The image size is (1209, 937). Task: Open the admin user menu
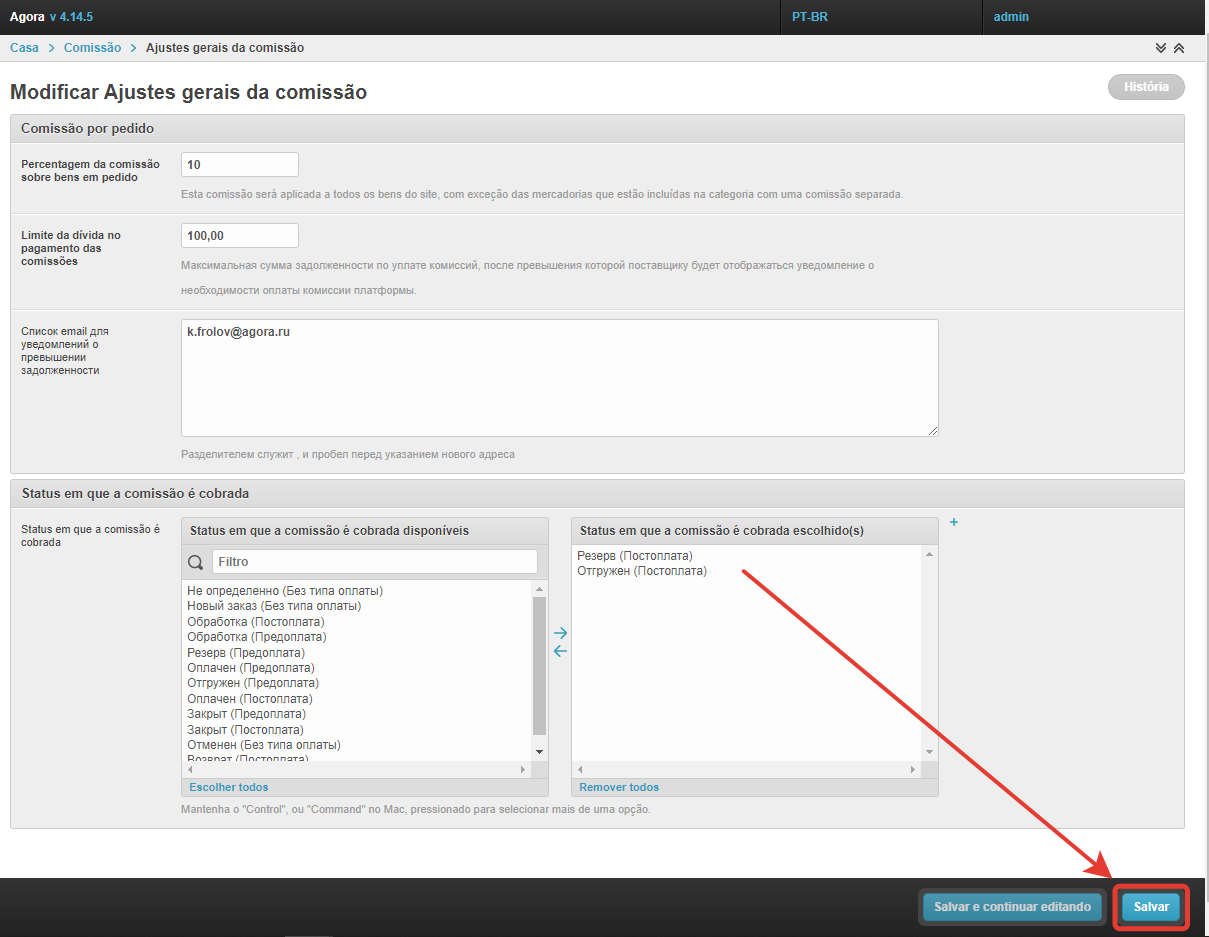point(1011,17)
